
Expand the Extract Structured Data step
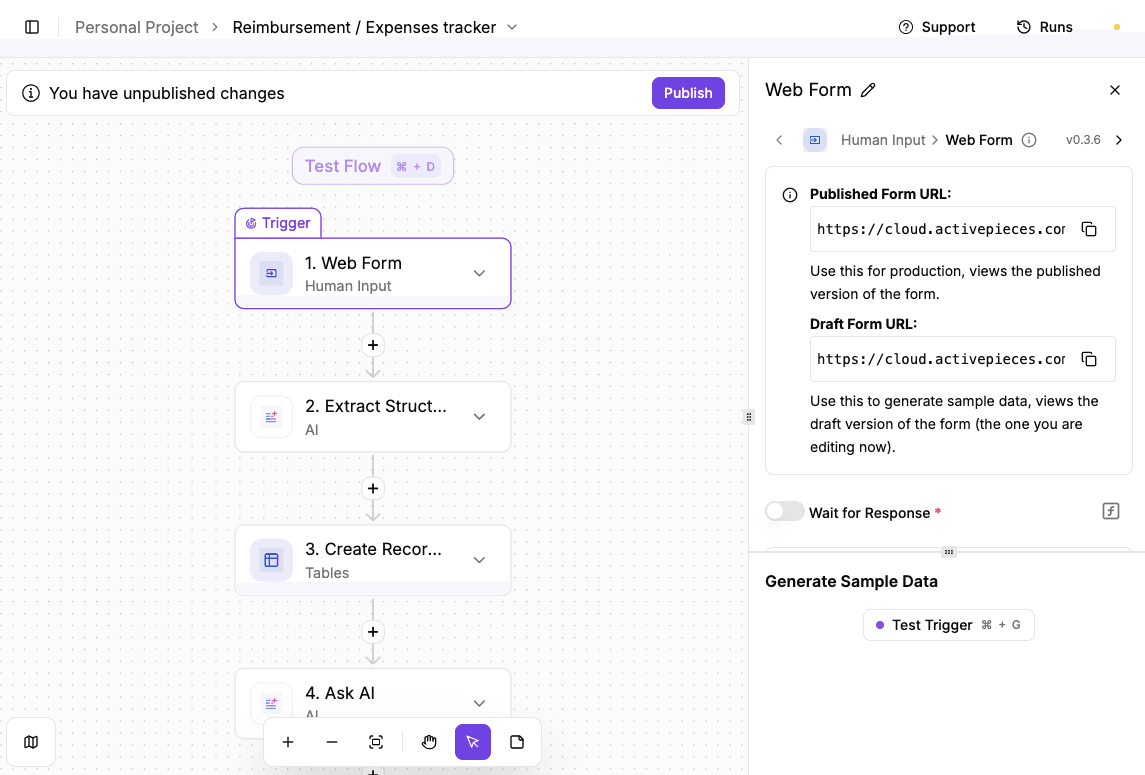click(x=479, y=417)
